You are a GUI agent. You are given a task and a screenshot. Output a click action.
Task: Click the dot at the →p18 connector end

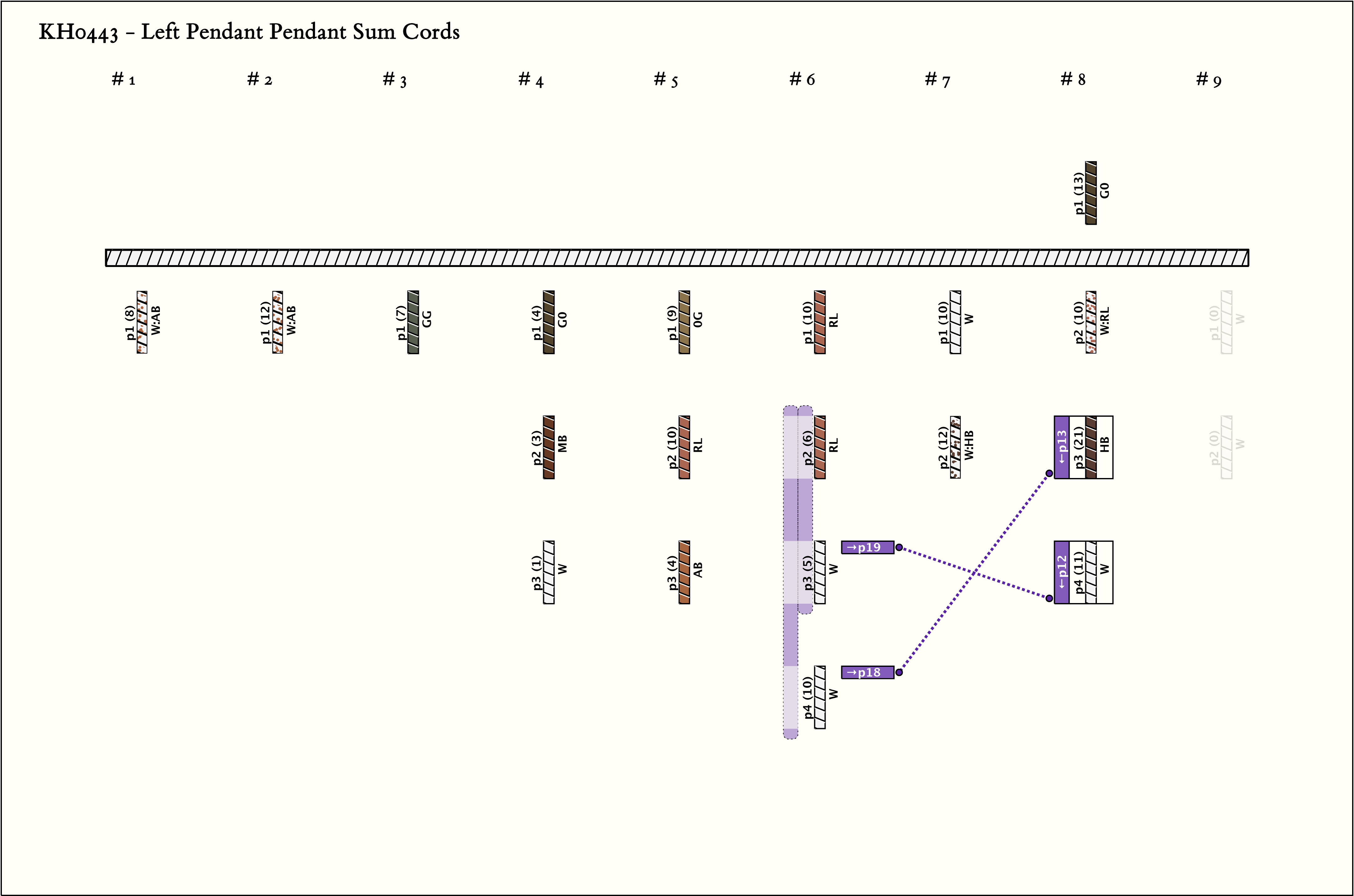[x=899, y=672]
